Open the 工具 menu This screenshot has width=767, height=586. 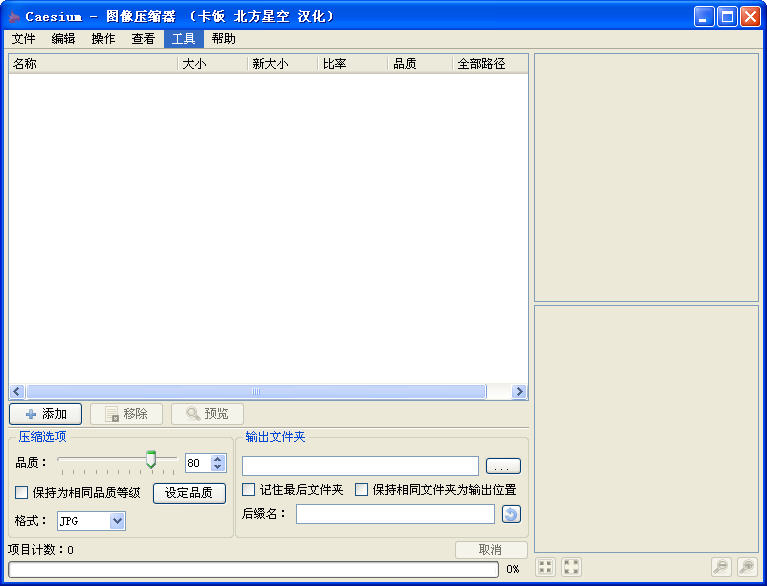183,39
